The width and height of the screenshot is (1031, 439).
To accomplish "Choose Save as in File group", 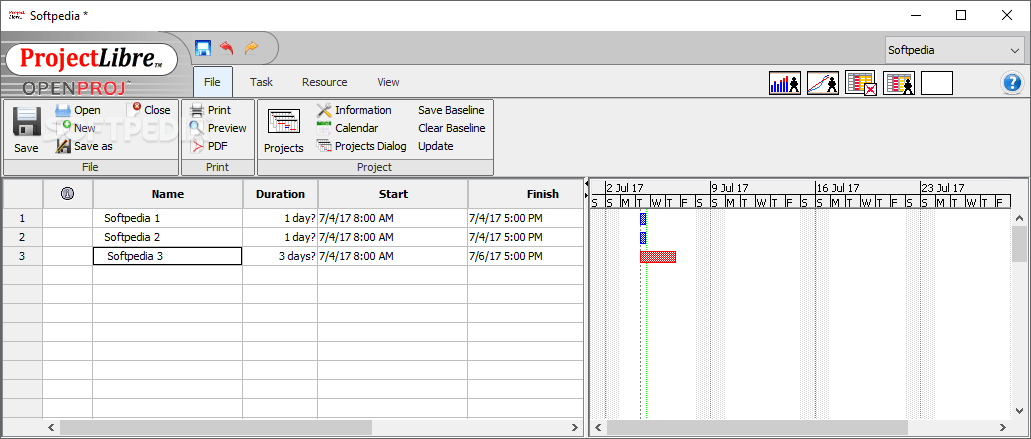I will pos(84,146).
